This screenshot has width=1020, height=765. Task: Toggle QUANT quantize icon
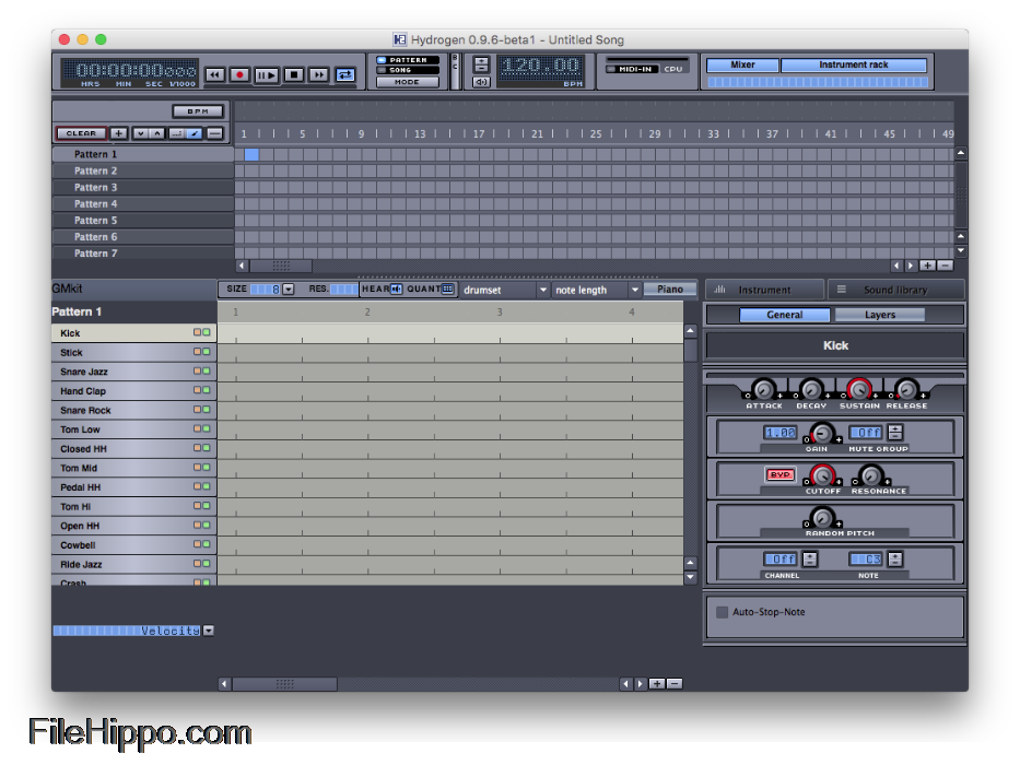pos(448,289)
